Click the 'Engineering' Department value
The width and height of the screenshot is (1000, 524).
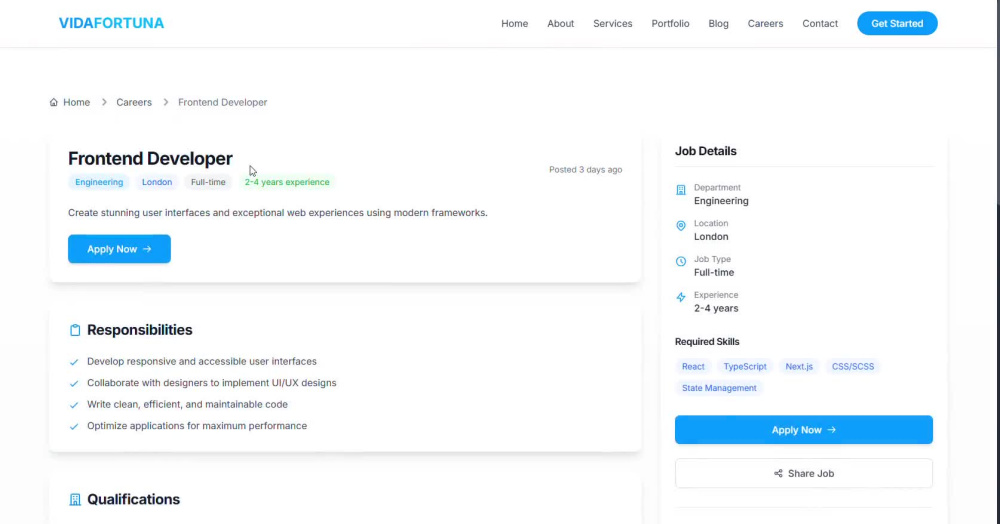pos(721,201)
